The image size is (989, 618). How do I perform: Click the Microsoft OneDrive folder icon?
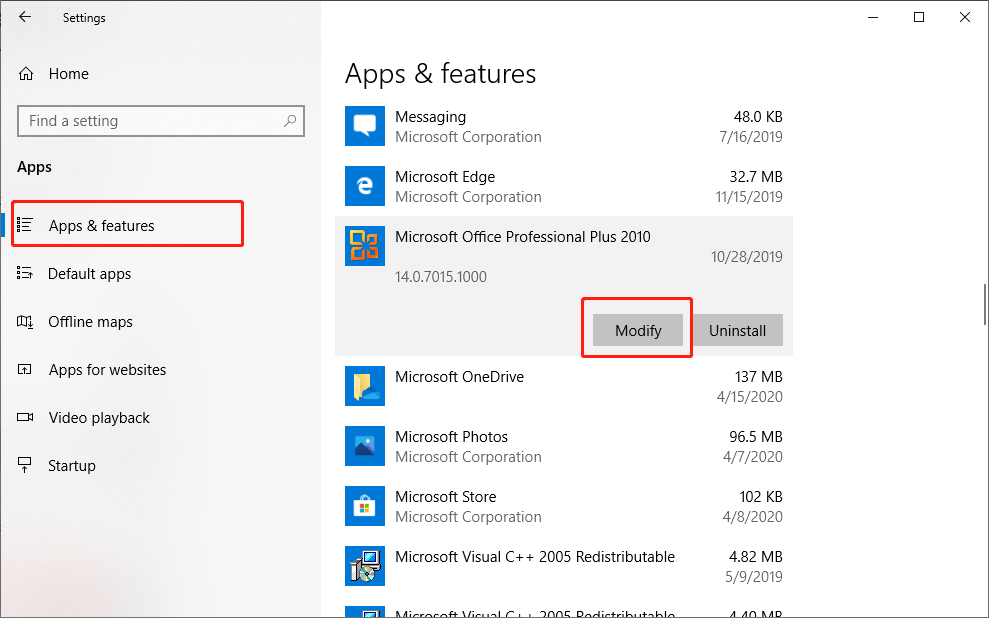365,386
